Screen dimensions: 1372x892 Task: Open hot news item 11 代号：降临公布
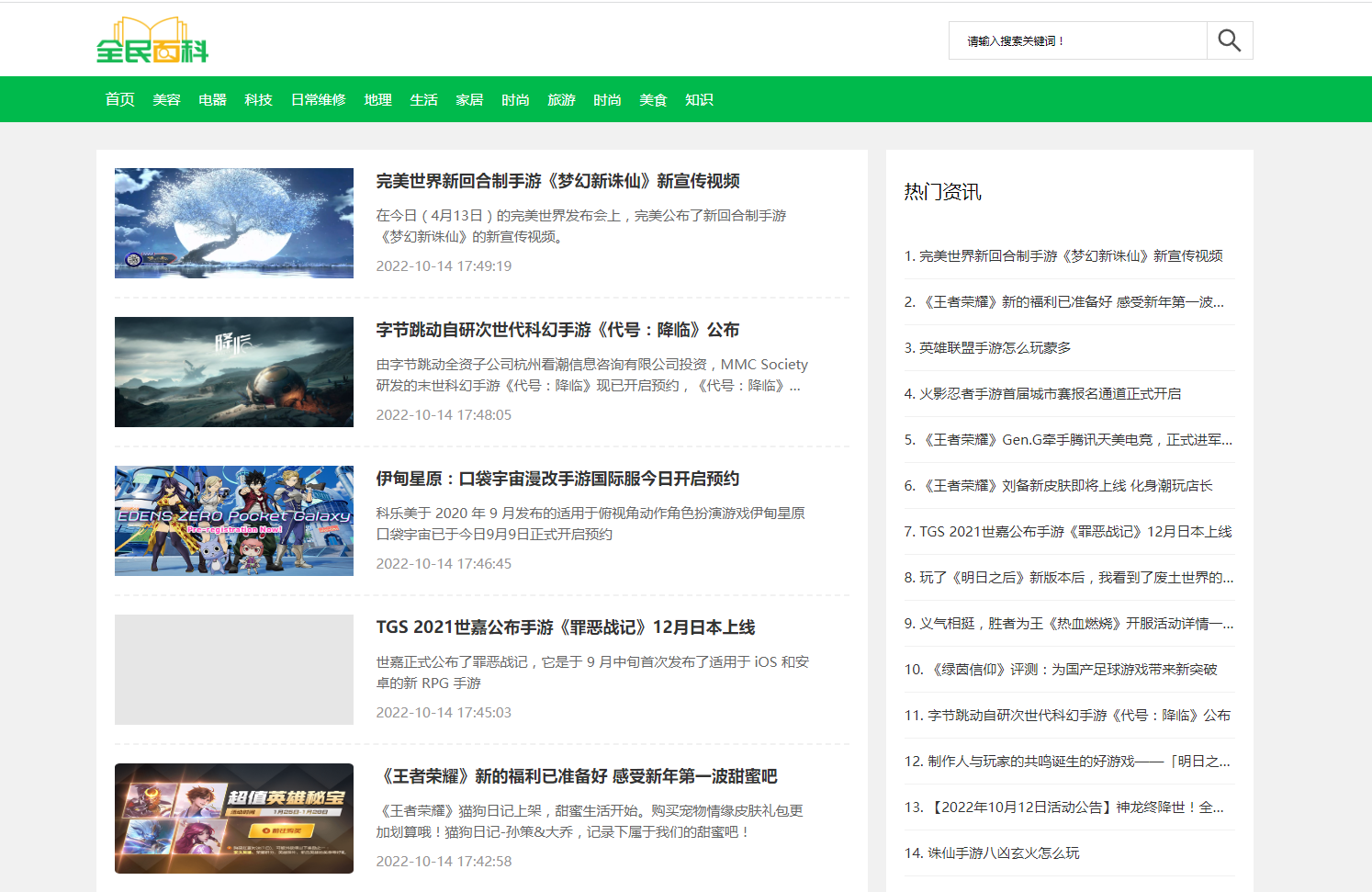1067,715
